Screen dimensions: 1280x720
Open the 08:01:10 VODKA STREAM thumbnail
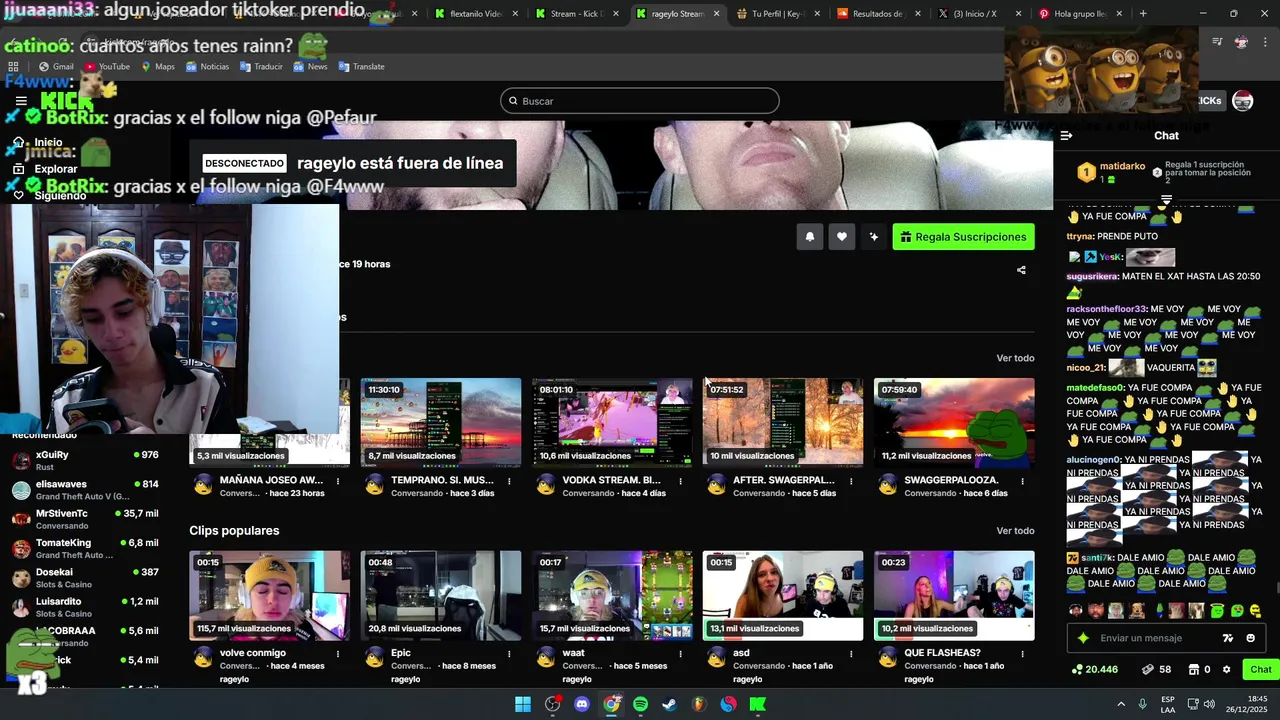pyautogui.click(x=612, y=422)
